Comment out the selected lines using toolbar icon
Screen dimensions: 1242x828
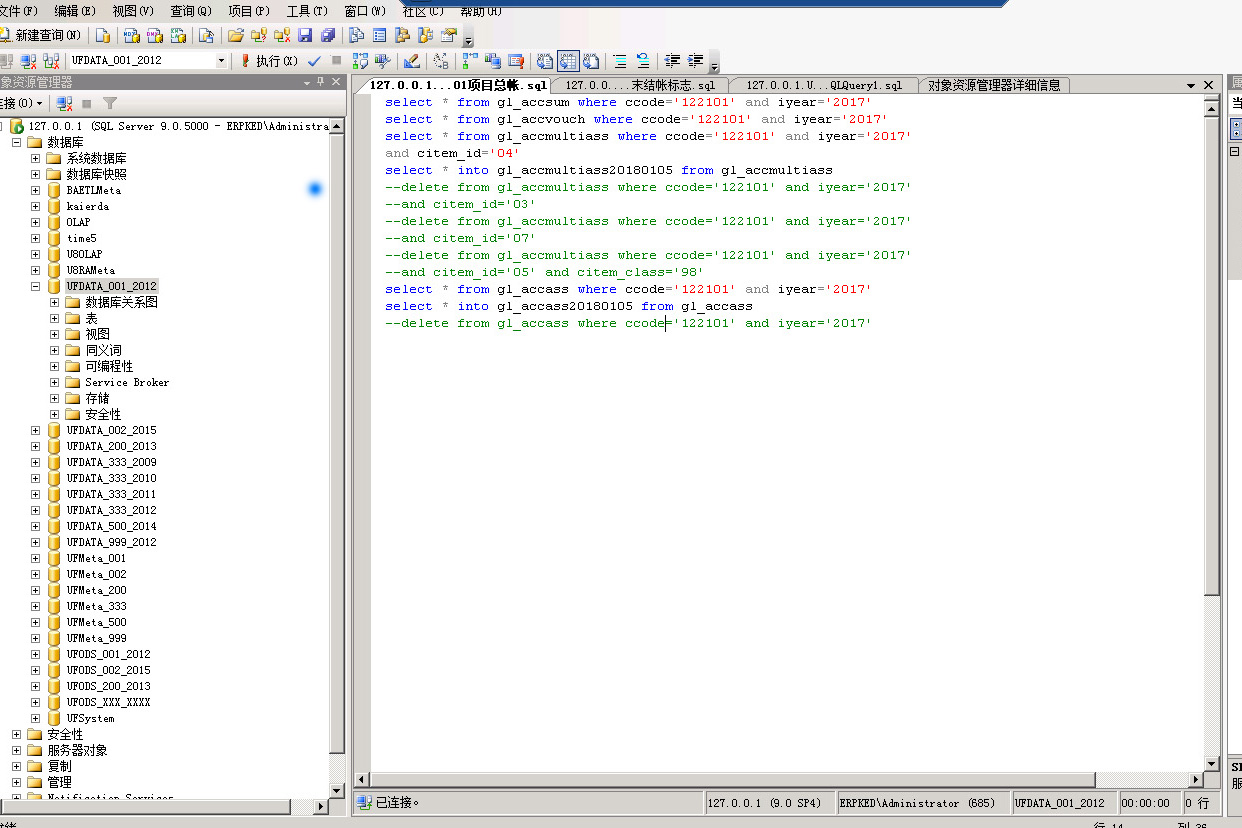tap(620, 61)
